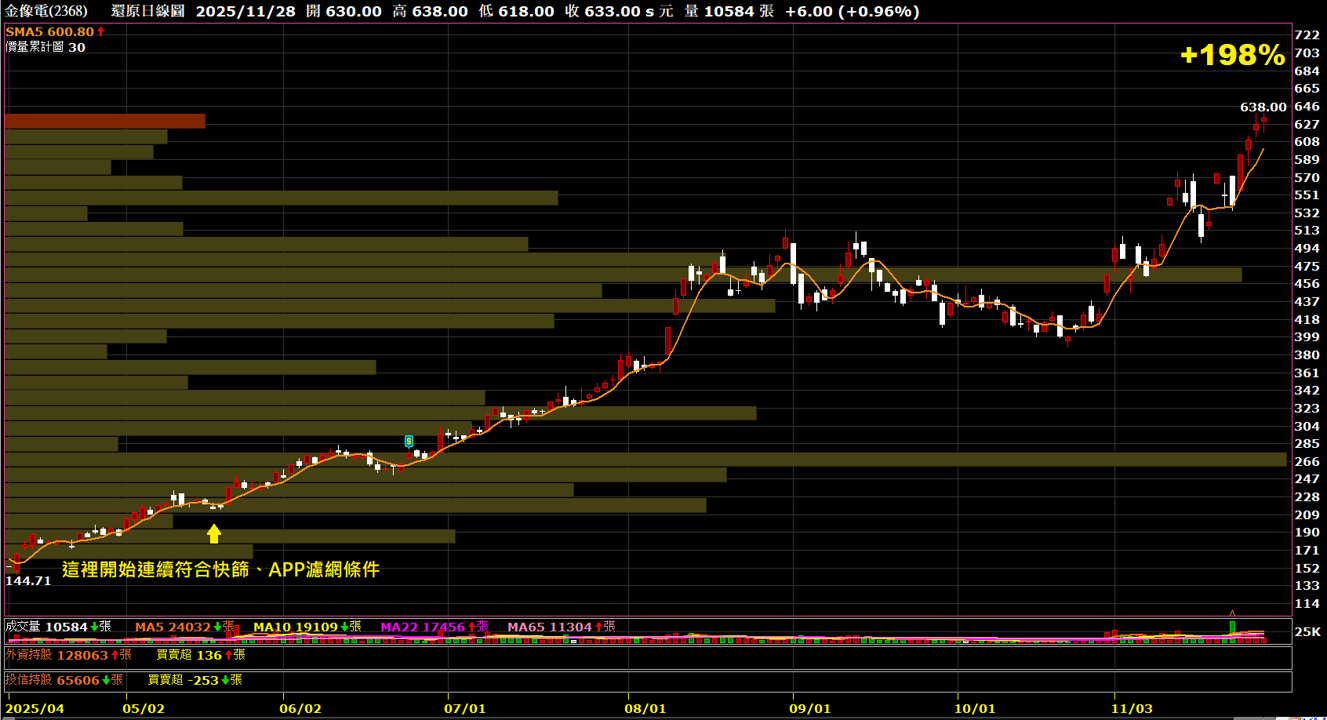This screenshot has width=1327, height=720.
Task: Click the 722 price axis label
Action: (x=1306, y=35)
